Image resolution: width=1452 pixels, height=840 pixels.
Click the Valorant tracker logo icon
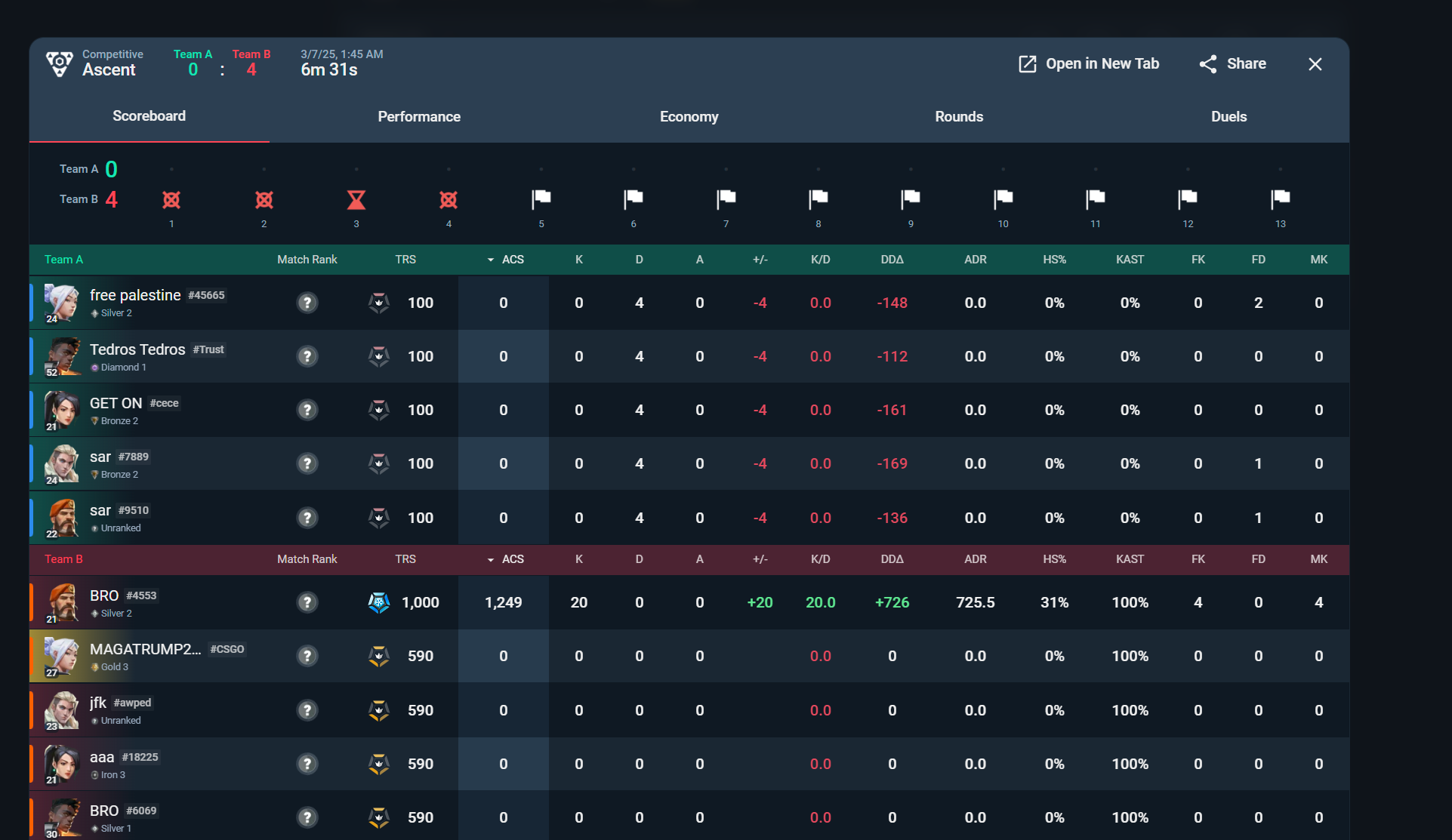(60, 63)
